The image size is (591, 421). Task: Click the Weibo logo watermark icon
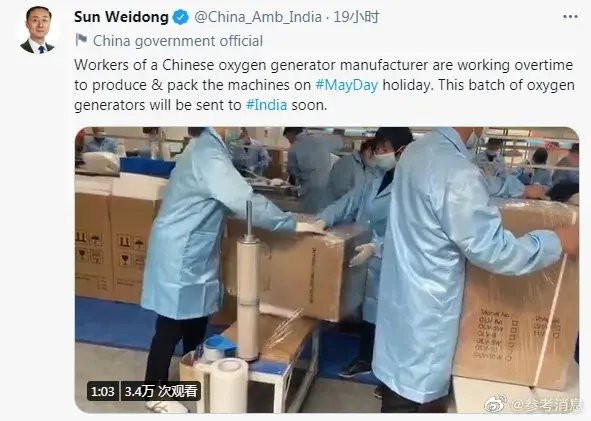pos(496,403)
